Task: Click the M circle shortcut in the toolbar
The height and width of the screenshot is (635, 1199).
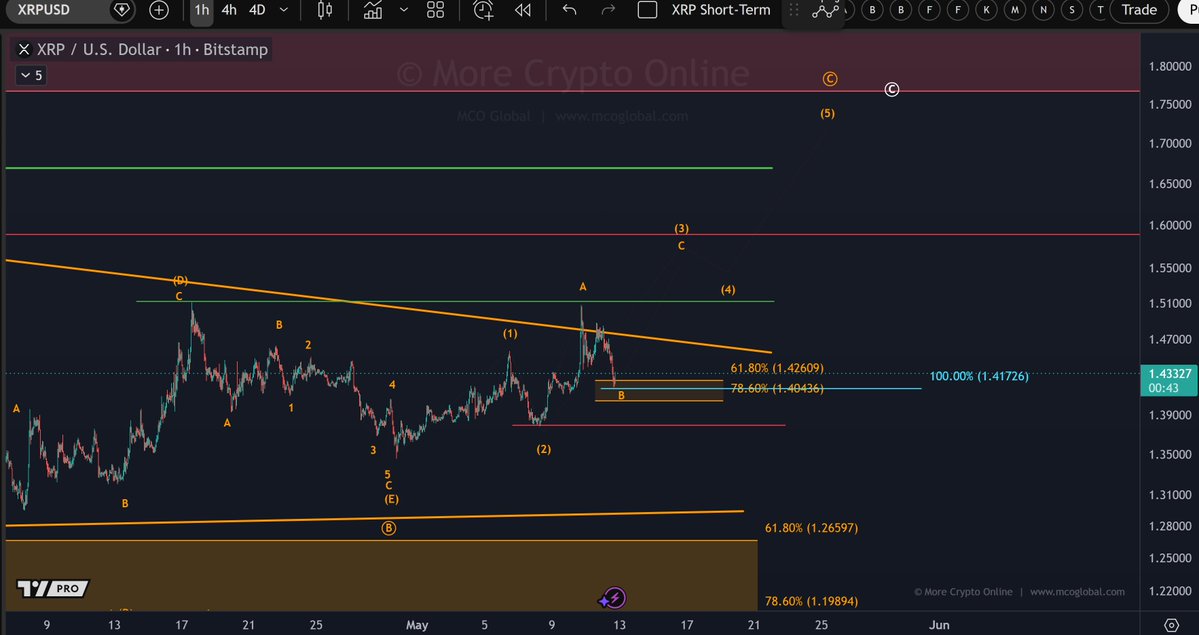Action: click(1015, 10)
